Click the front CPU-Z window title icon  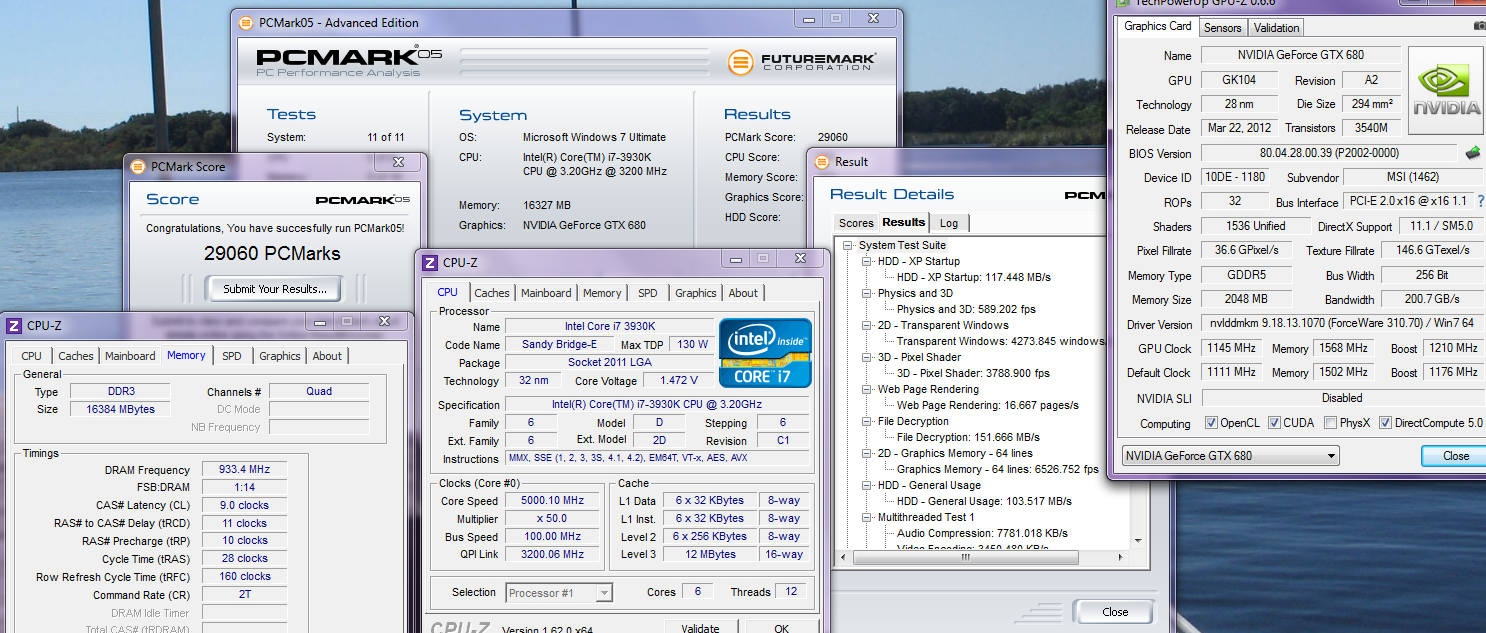430,263
